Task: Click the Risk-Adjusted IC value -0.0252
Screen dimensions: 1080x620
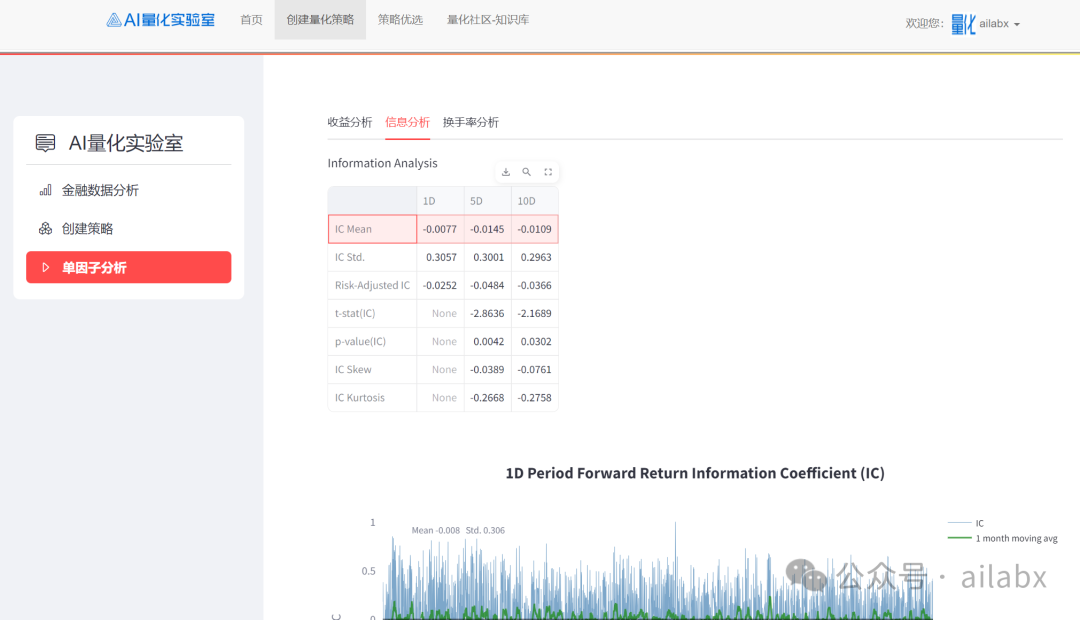Action: pos(441,286)
